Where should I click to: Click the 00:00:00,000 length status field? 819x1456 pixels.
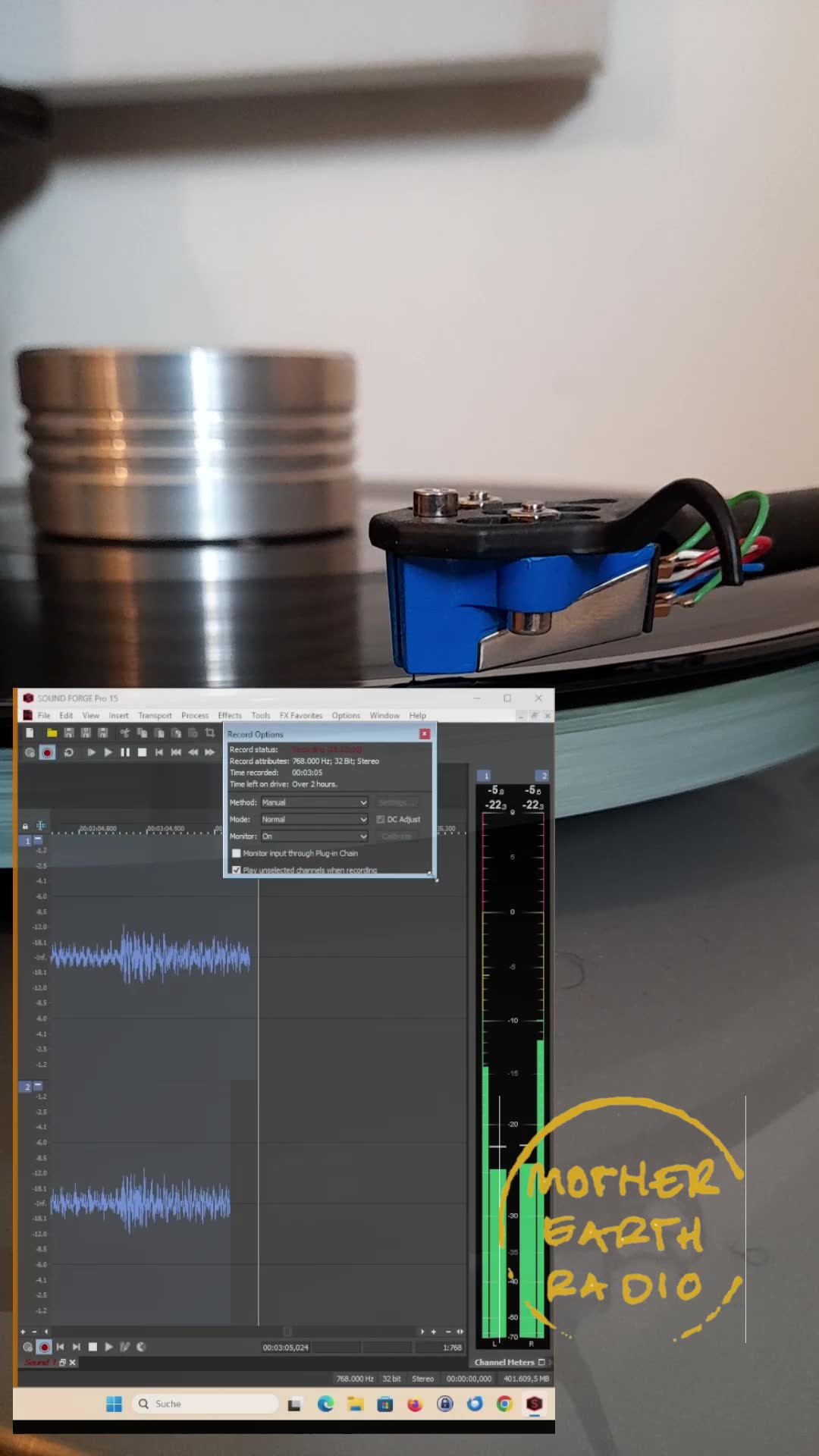[x=469, y=1379]
